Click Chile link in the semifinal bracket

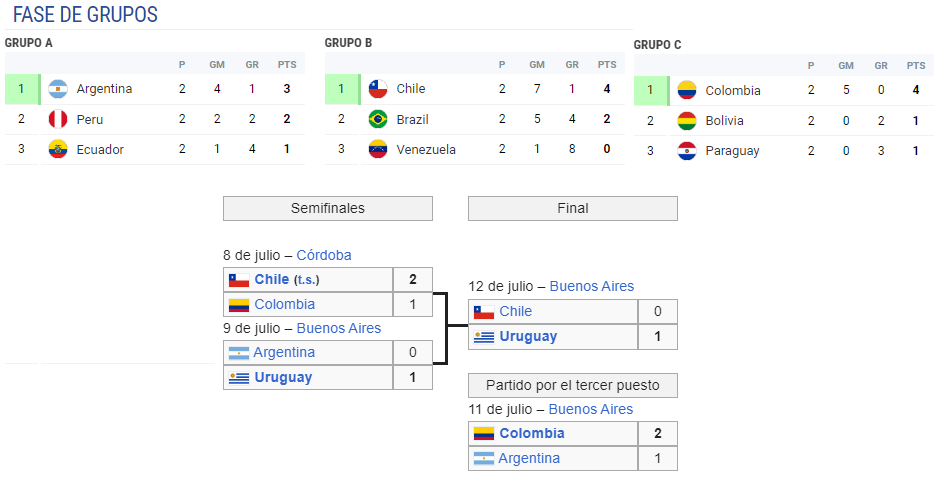(272, 279)
